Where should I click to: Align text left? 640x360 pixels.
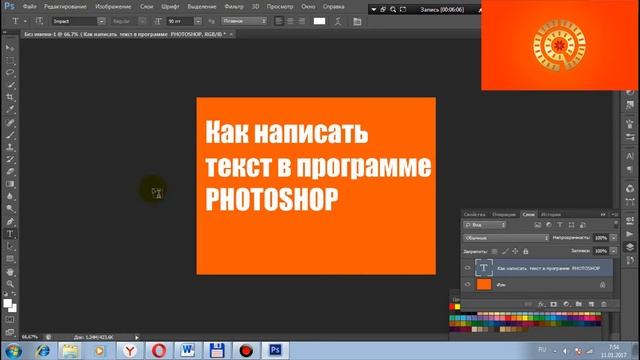(x=279, y=21)
